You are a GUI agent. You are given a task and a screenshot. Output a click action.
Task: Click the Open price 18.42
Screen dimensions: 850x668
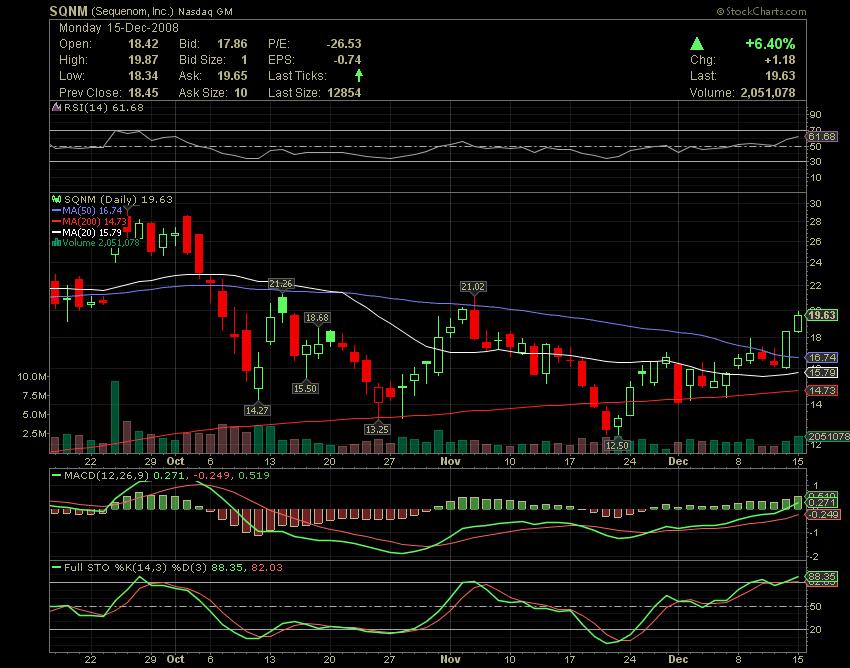click(x=143, y=44)
